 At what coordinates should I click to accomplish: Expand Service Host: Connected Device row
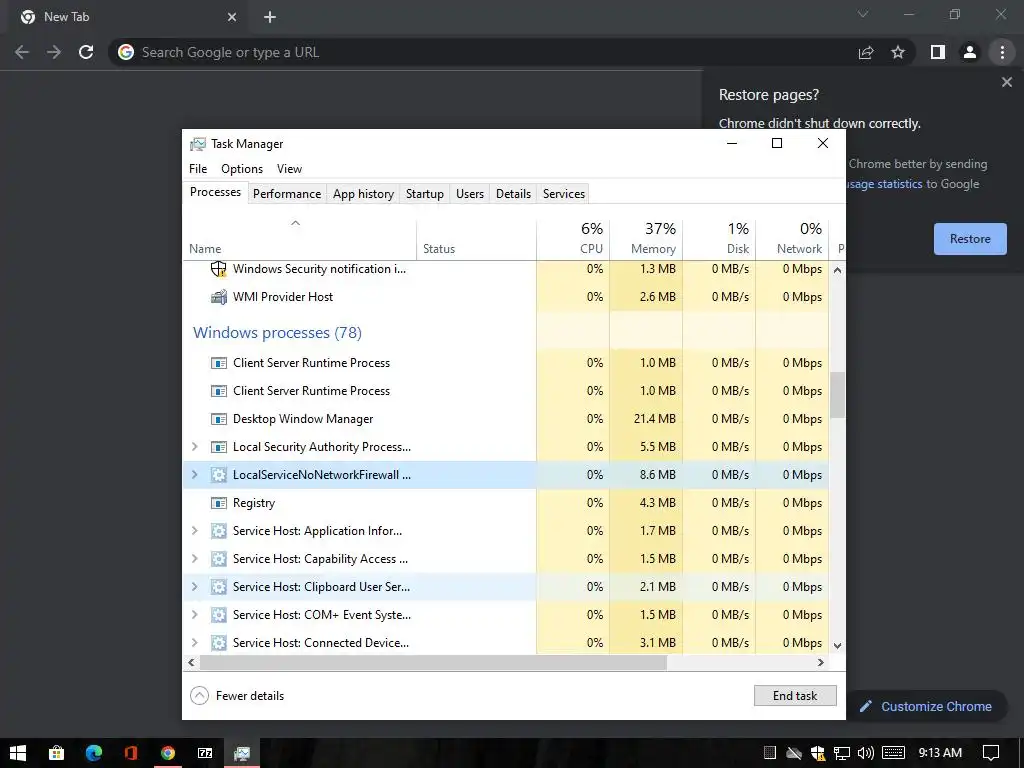[x=194, y=643]
